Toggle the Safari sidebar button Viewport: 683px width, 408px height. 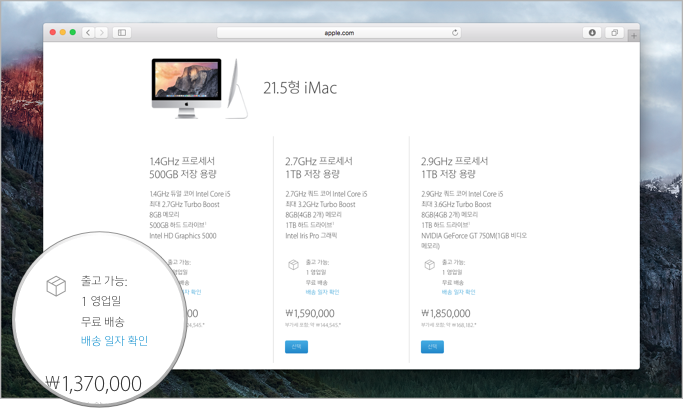[122, 33]
